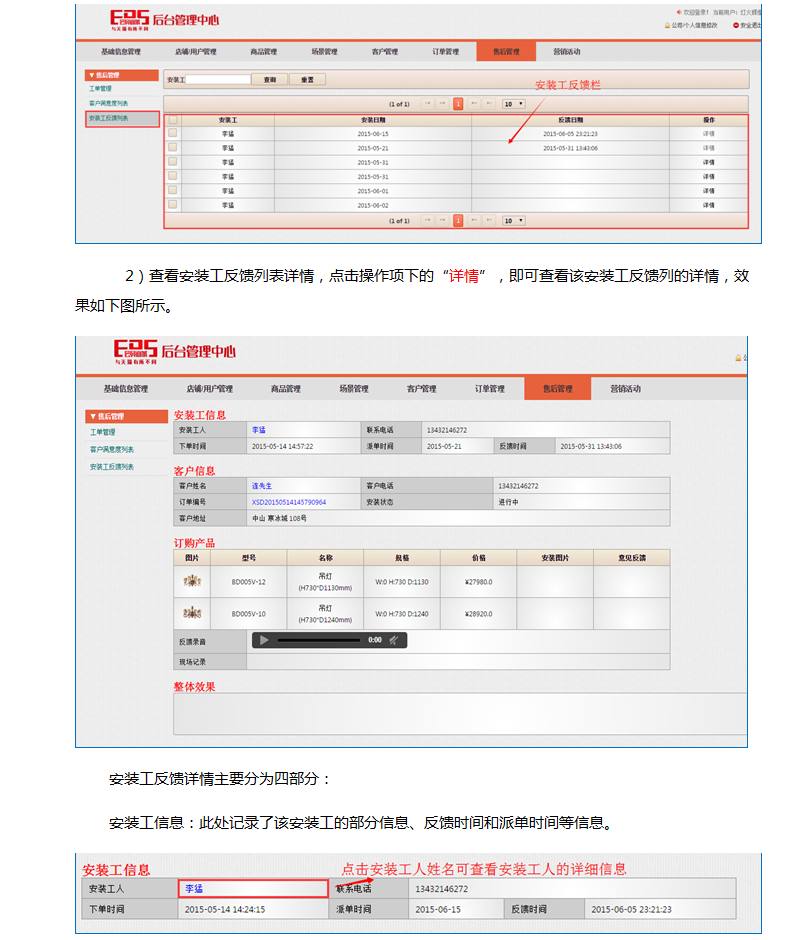This screenshot has height=940, width=800.
Task: Open 详情 for the 2015-06-15 install row
Action: click(709, 134)
